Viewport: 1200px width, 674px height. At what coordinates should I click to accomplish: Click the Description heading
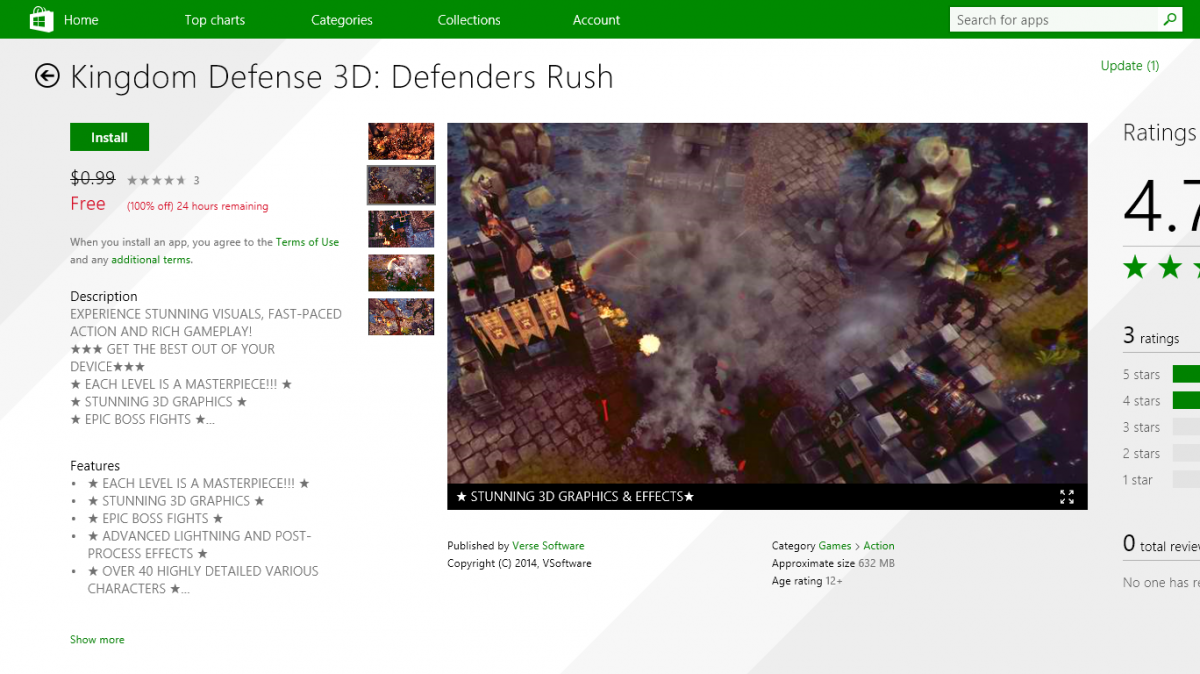[x=104, y=296]
